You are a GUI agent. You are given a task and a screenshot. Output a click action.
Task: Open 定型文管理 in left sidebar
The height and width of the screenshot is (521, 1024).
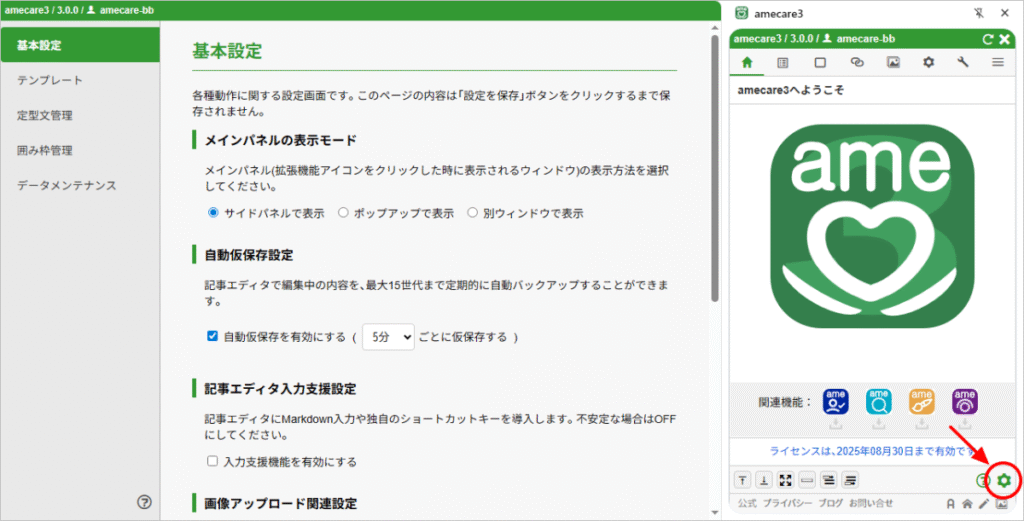pos(45,115)
